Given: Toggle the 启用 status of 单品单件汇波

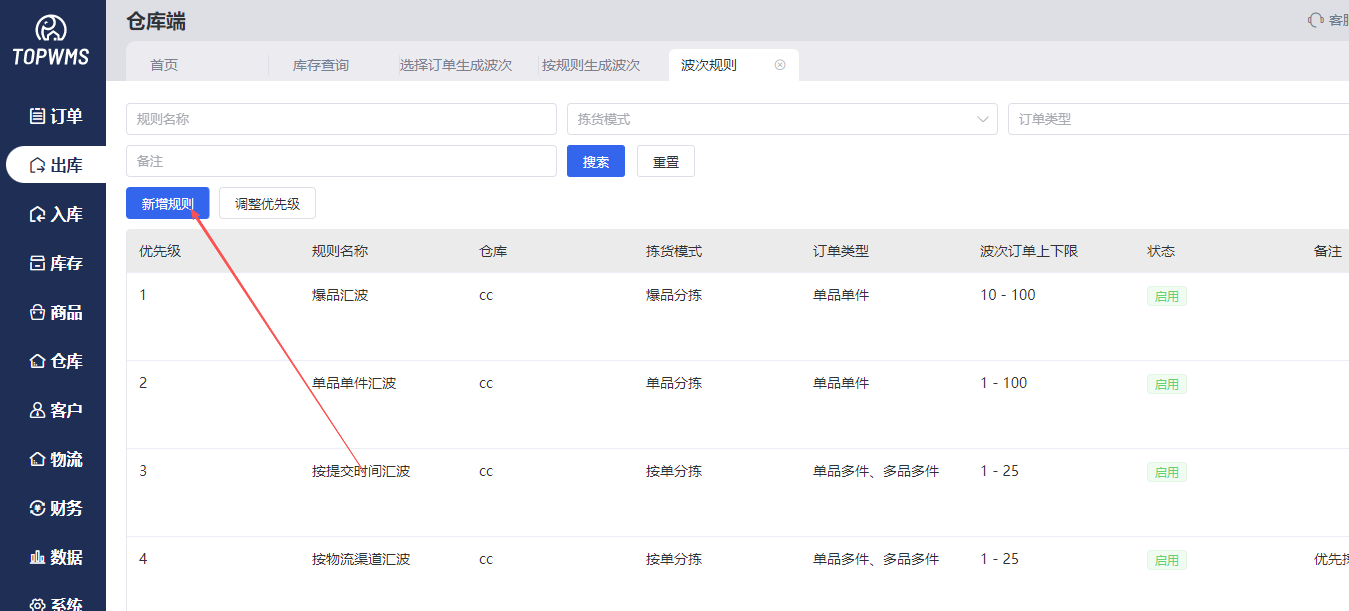Looking at the screenshot, I should [x=1166, y=383].
